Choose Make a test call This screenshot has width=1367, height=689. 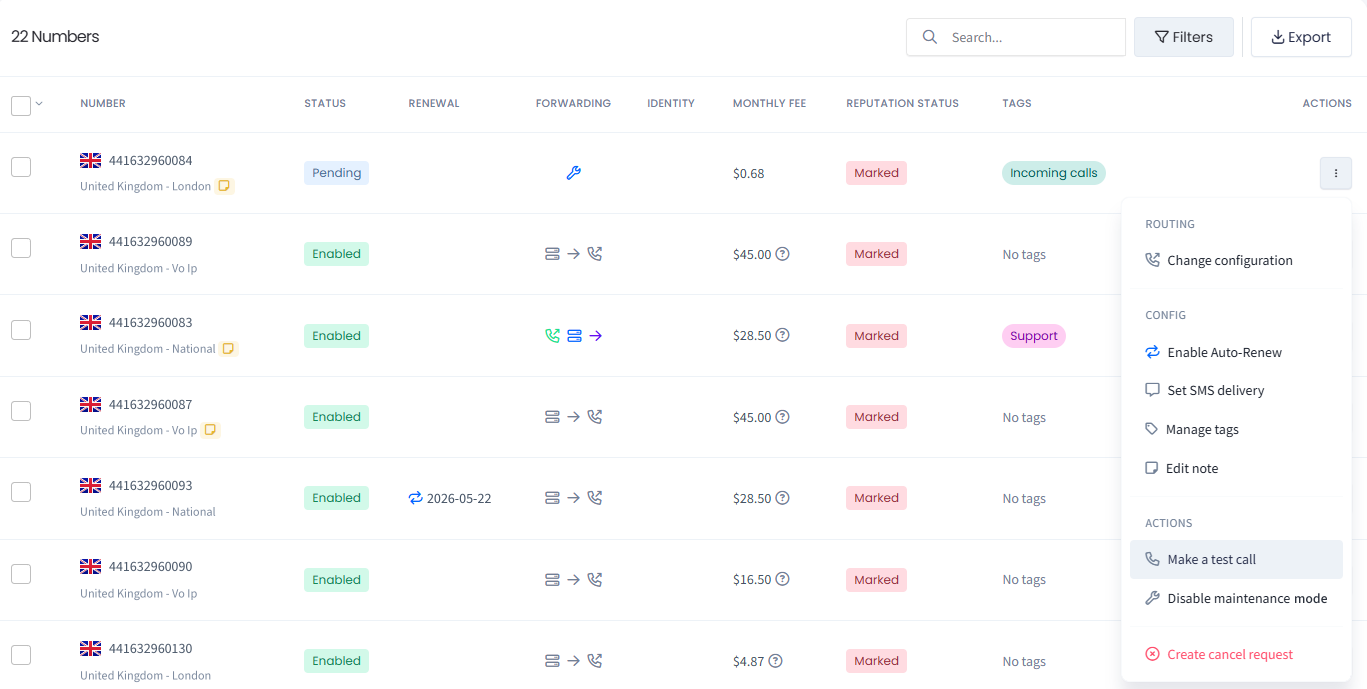pos(1236,559)
